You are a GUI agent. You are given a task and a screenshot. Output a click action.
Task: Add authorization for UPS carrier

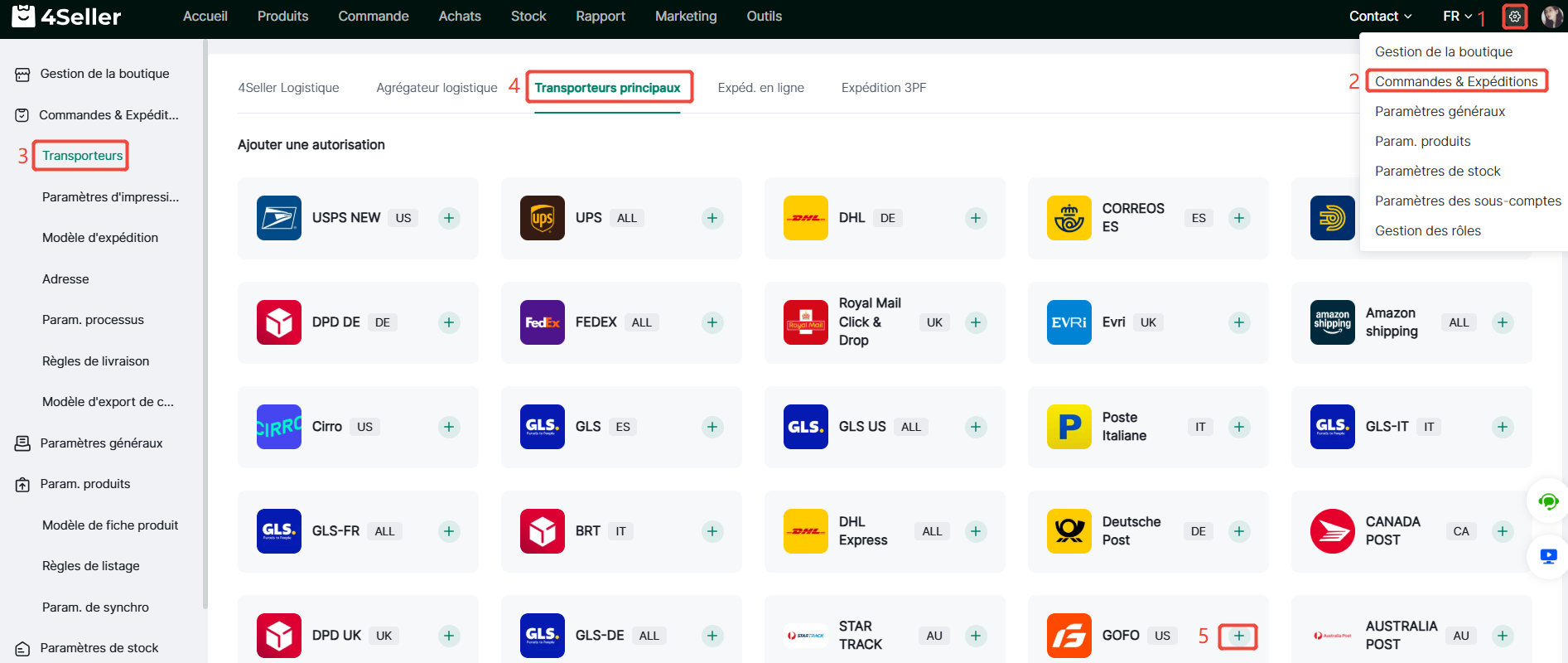[x=712, y=218]
